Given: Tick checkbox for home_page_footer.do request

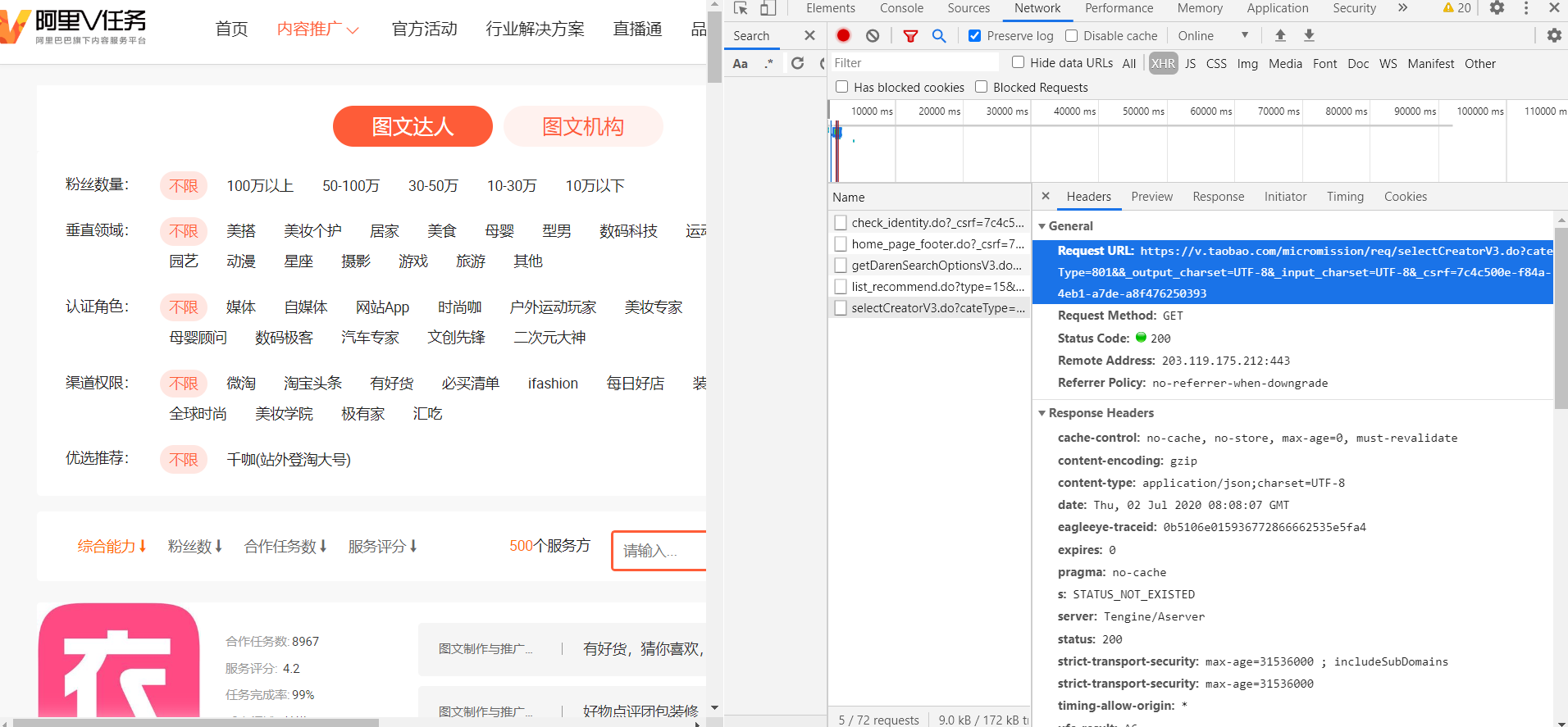Looking at the screenshot, I should [x=841, y=243].
